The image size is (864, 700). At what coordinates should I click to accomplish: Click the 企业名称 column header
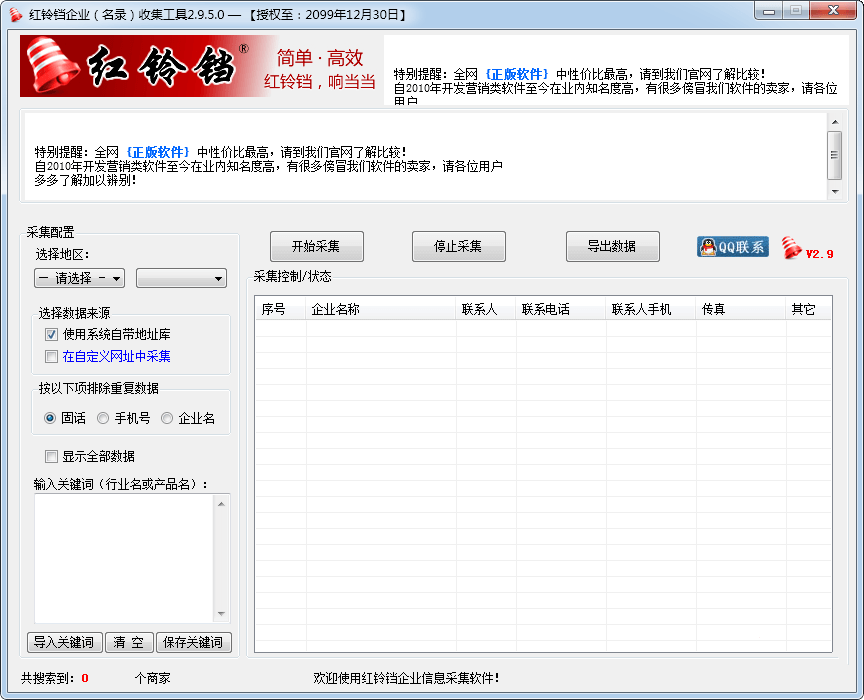click(x=381, y=309)
